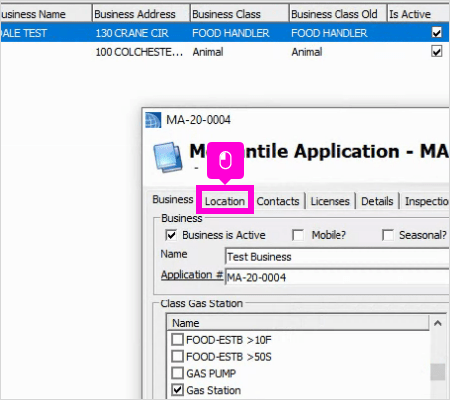
Task: Tick the Seasonal? checkbox
Action: click(388, 235)
